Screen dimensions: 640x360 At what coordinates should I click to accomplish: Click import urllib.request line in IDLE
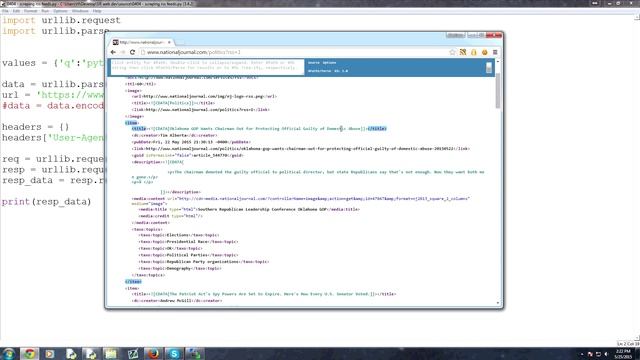[61, 20]
